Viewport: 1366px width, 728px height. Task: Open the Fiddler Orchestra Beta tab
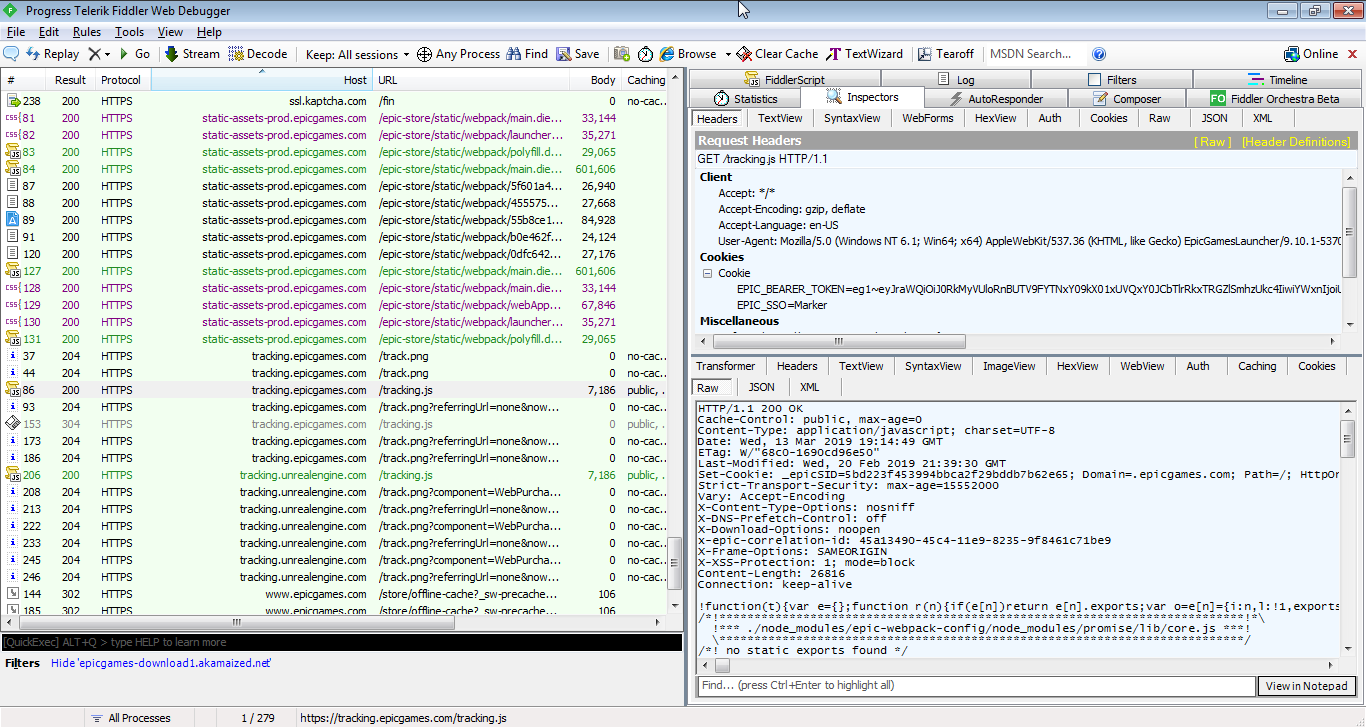(x=1274, y=99)
